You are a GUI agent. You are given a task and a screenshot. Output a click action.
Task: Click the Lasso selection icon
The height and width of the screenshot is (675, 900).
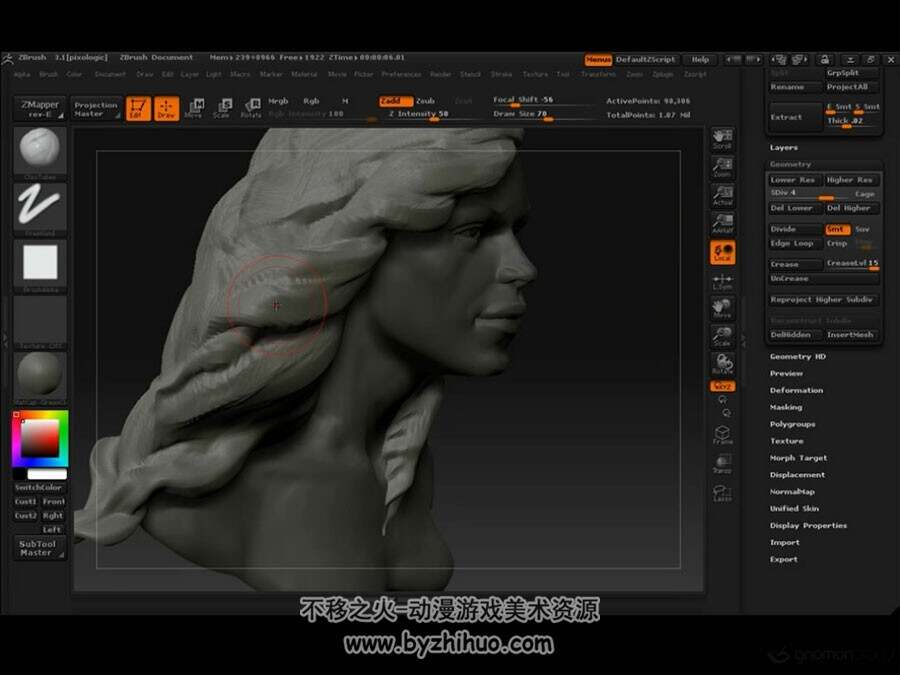pyautogui.click(x=723, y=492)
